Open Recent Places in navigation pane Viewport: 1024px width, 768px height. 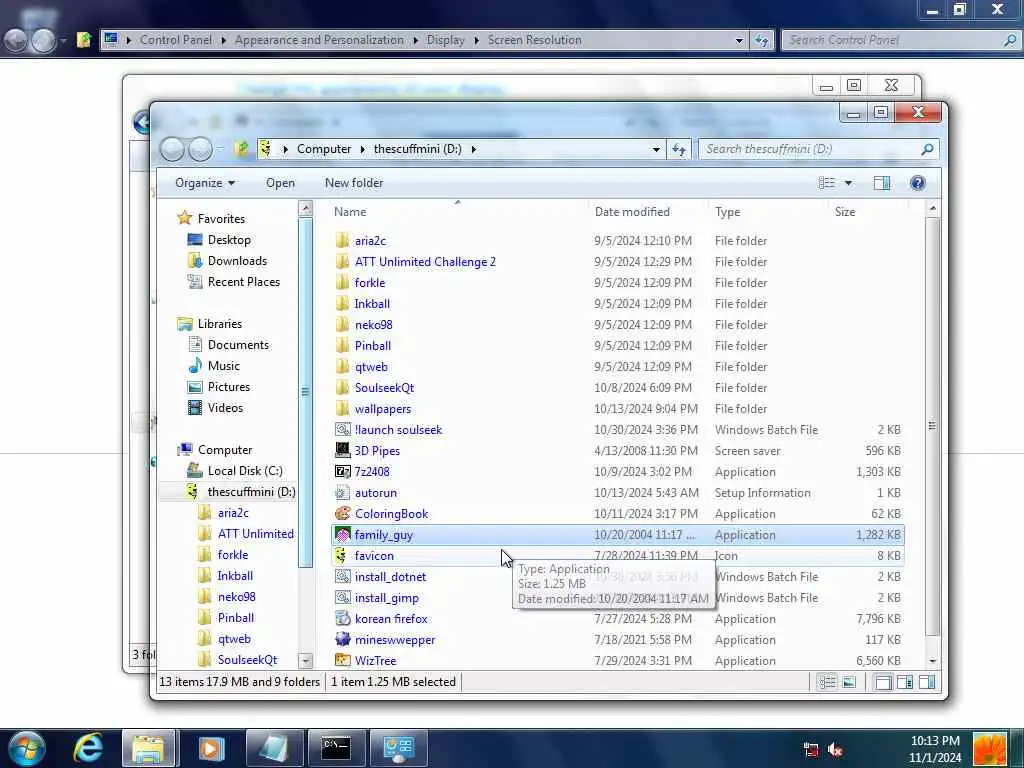pyautogui.click(x=244, y=281)
